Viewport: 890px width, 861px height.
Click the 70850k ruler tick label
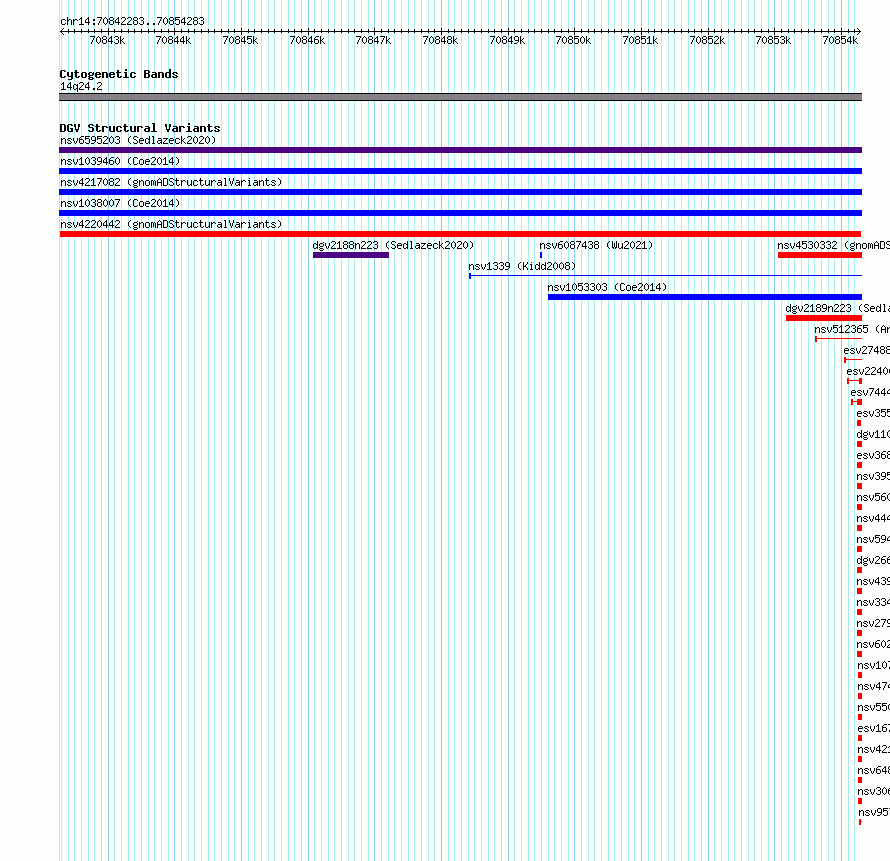pos(573,40)
